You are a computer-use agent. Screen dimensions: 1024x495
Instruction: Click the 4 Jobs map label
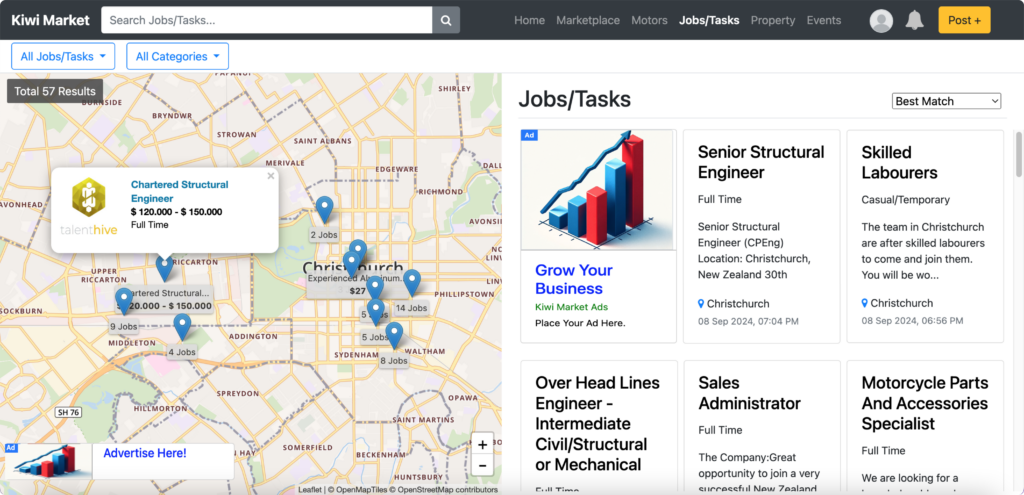coord(182,352)
